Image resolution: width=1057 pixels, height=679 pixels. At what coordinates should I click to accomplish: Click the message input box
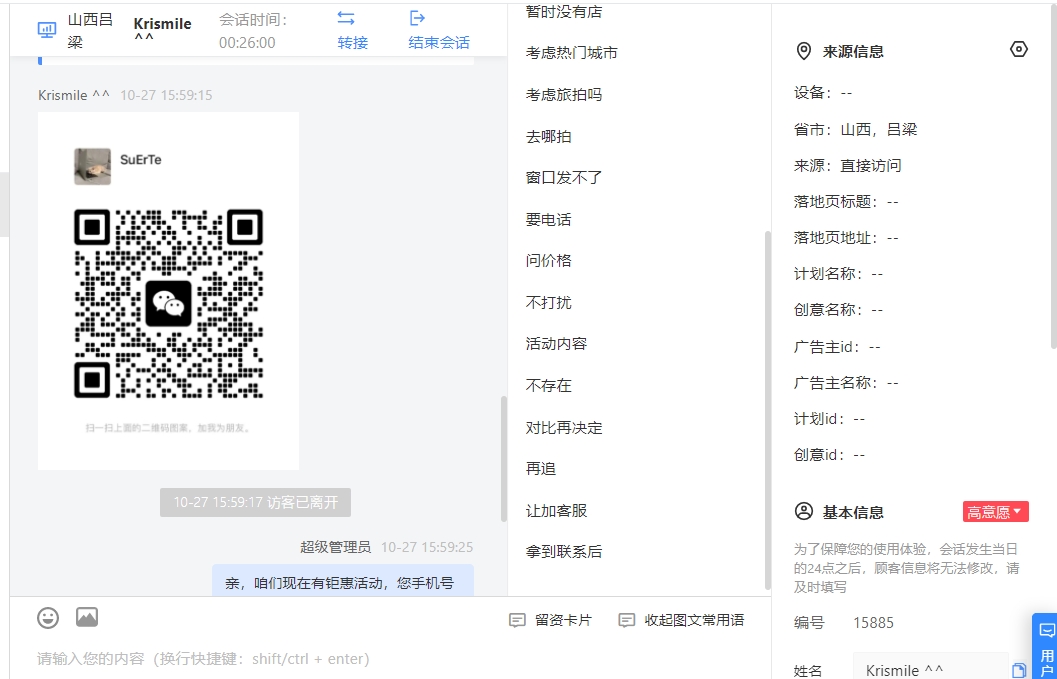click(391, 659)
